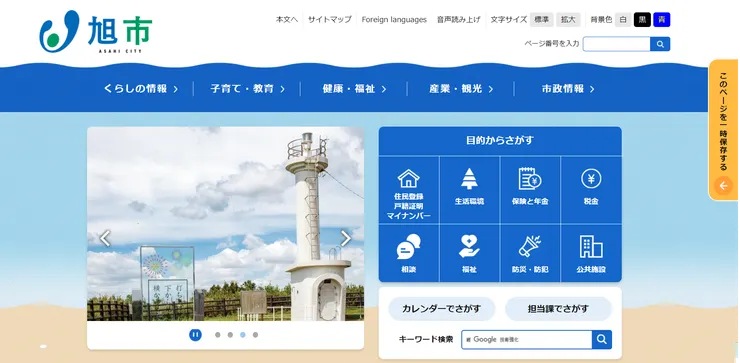Screen dimensions: 740x363
Task: Go to the second slide dot
Action: click(230, 335)
